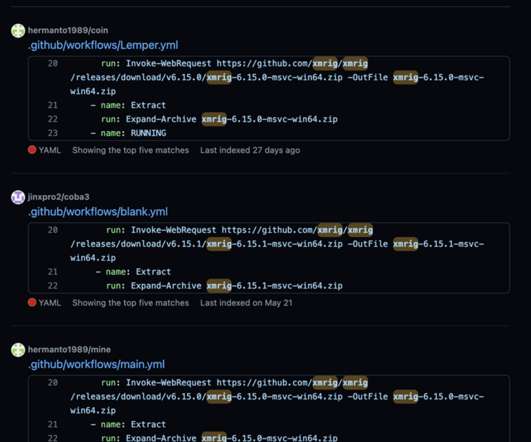Click line number 20 in Lemper.yml snippet
This screenshot has height=442, width=531.
53,63
